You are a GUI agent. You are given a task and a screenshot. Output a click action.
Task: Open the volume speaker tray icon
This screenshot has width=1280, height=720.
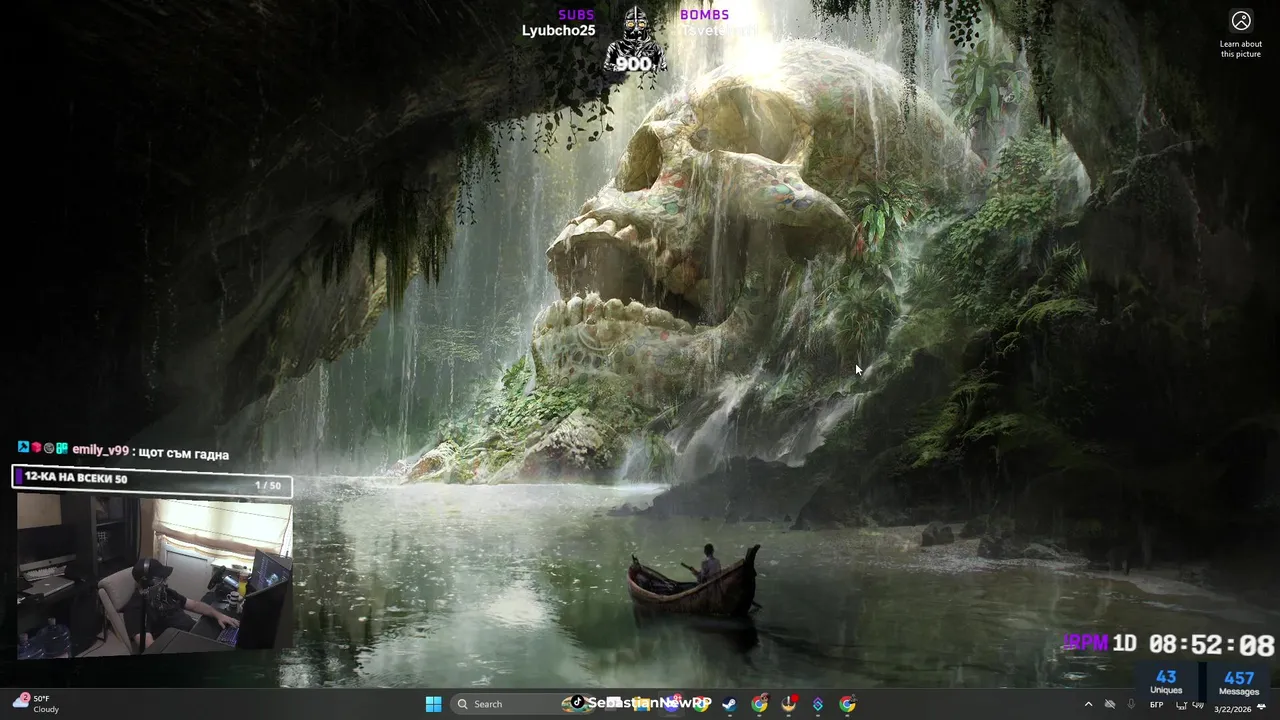tap(1198, 705)
